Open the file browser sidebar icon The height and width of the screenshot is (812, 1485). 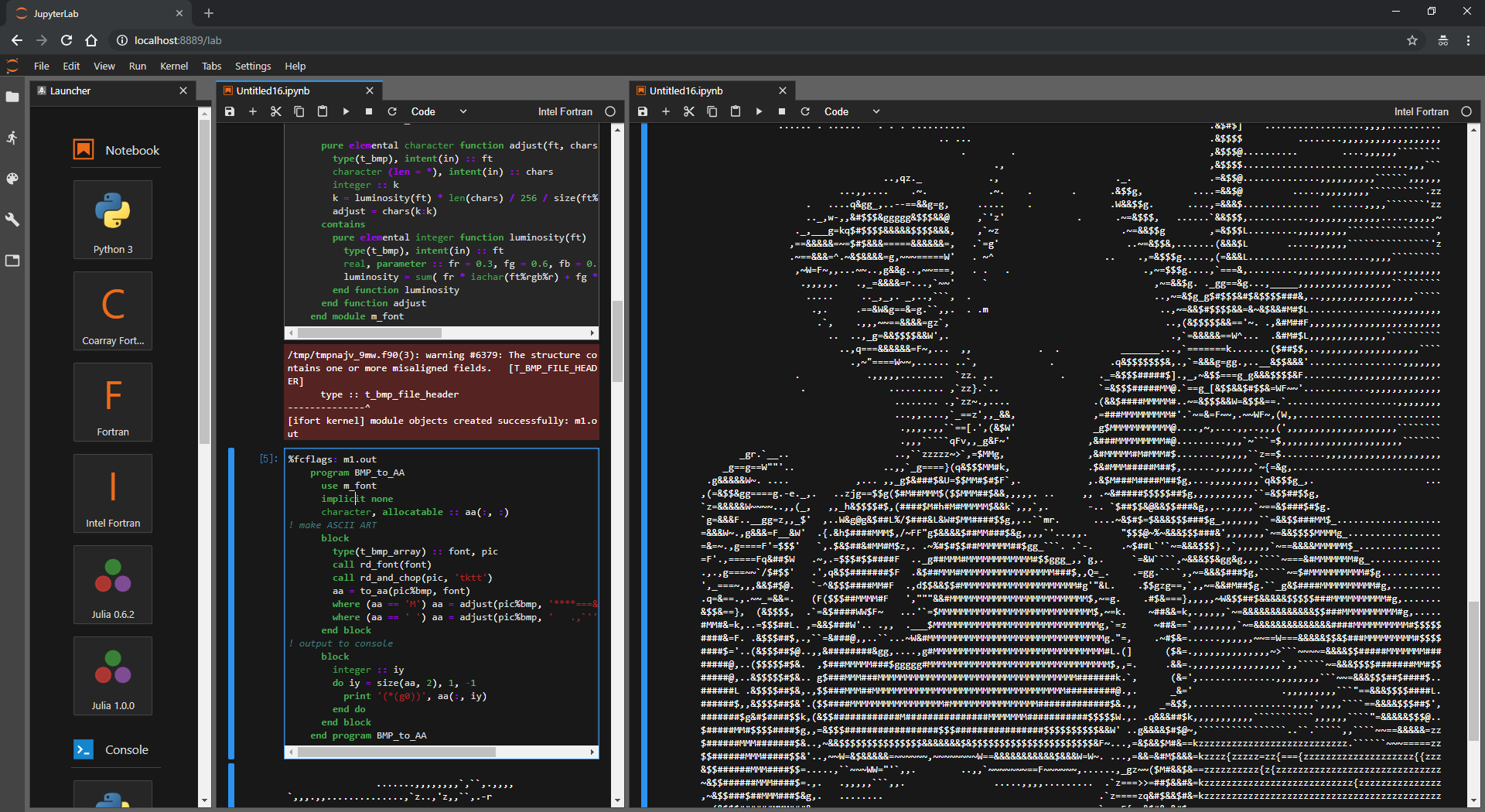coord(12,97)
